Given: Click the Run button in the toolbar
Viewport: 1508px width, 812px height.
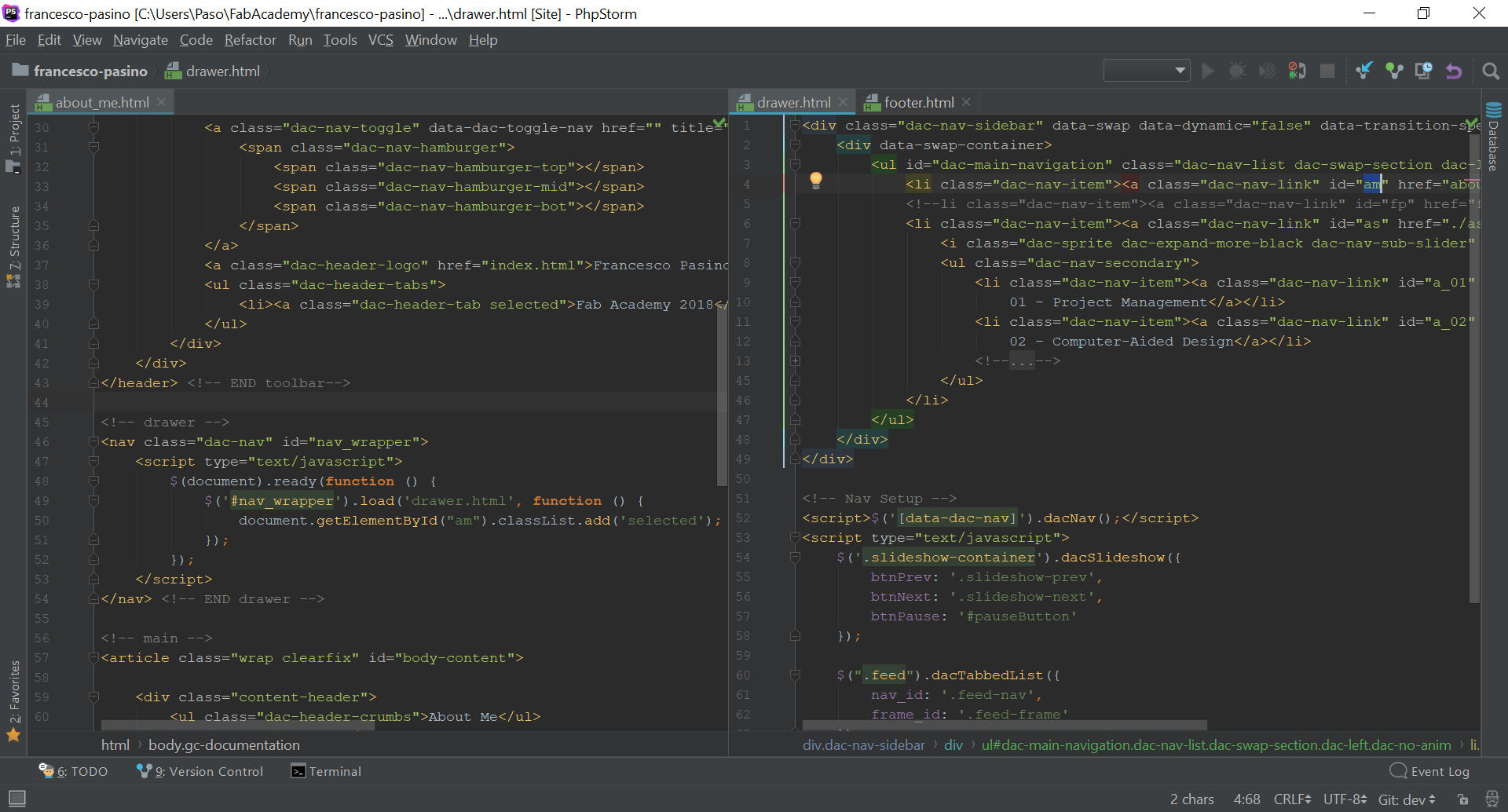Looking at the screenshot, I should tap(1208, 71).
